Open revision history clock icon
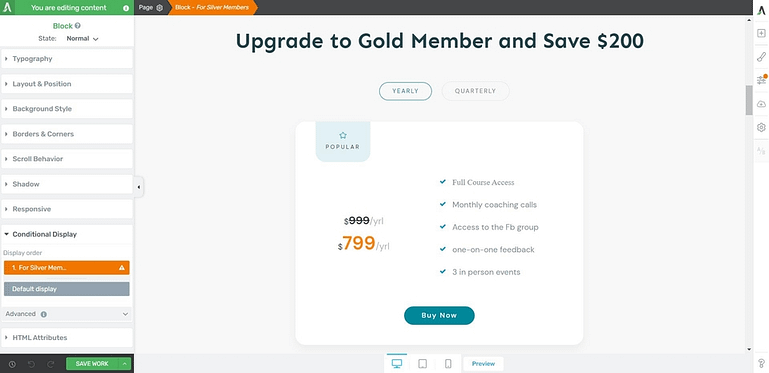Screen dimensions: 769x373 (12, 364)
